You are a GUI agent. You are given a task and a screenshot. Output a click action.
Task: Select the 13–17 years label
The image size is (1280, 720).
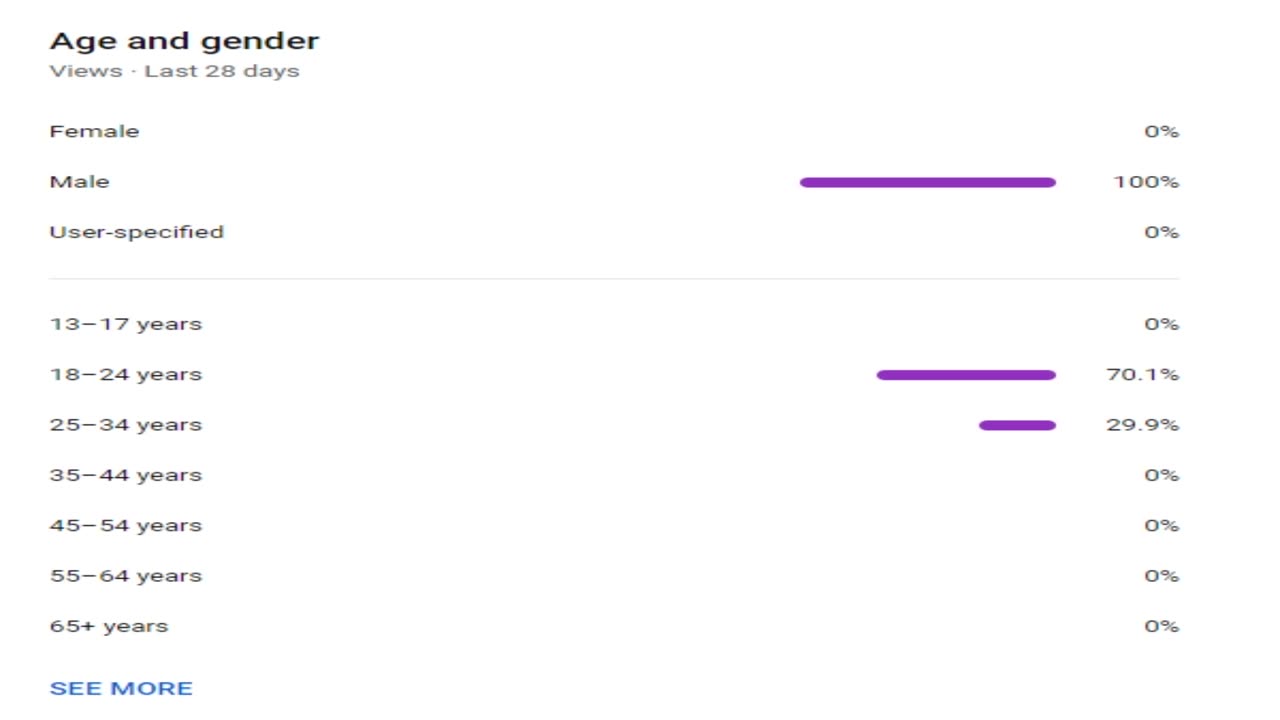tap(125, 324)
